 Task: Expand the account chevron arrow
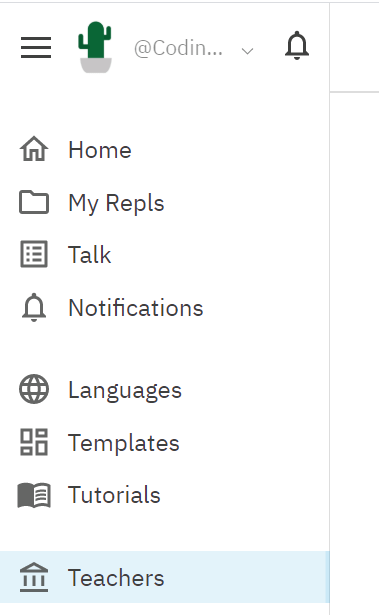247,51
